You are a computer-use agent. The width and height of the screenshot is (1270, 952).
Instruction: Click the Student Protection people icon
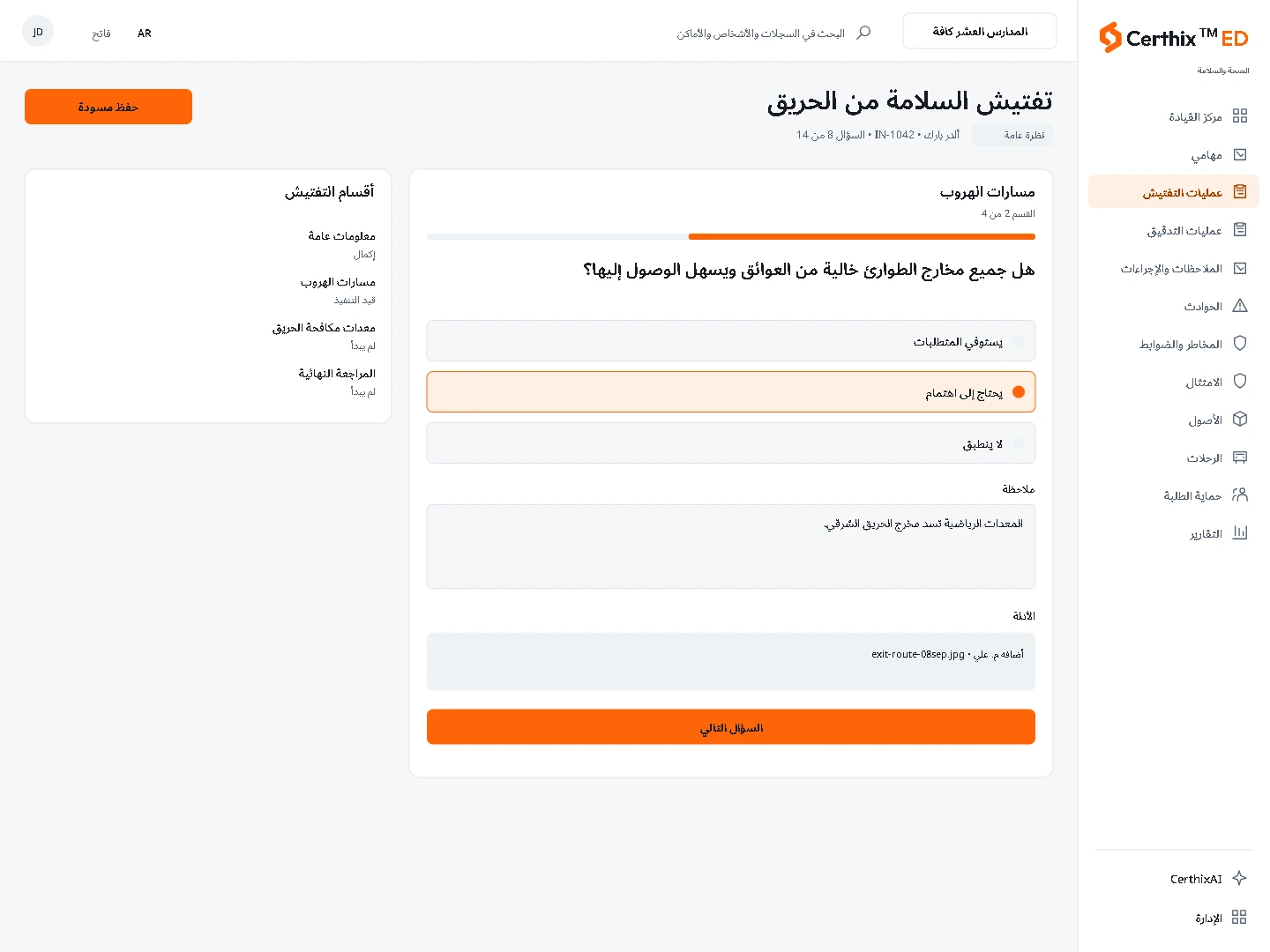(x=1240, y=495)
